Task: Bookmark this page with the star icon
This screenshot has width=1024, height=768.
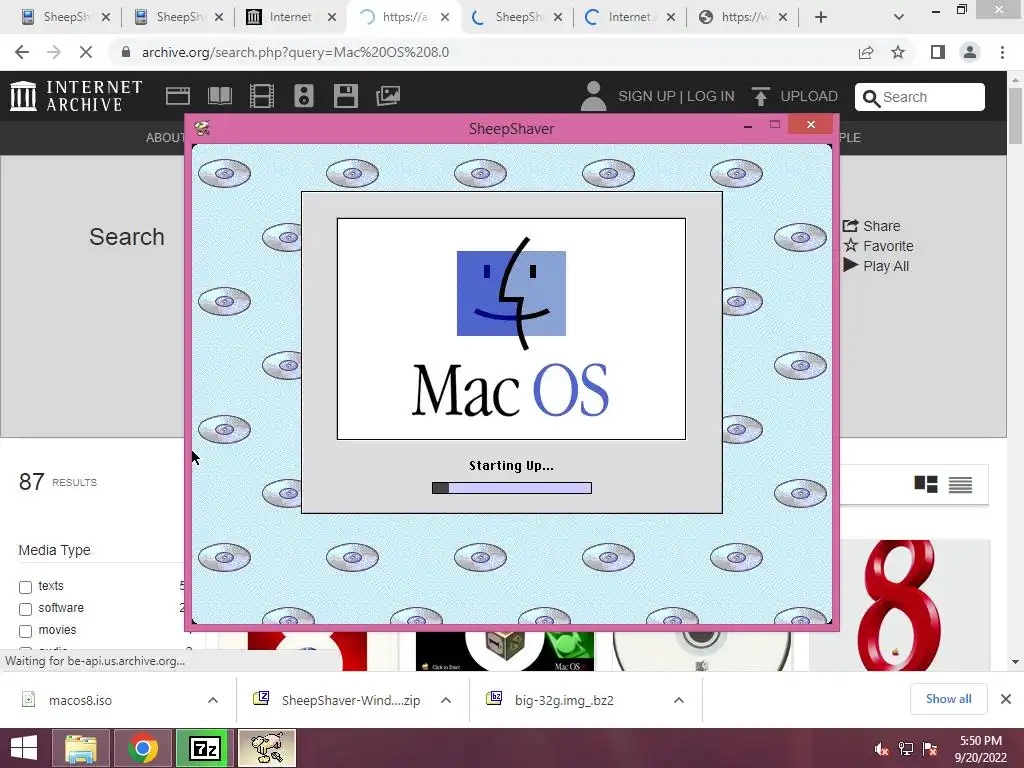Action: click(898, 52)
